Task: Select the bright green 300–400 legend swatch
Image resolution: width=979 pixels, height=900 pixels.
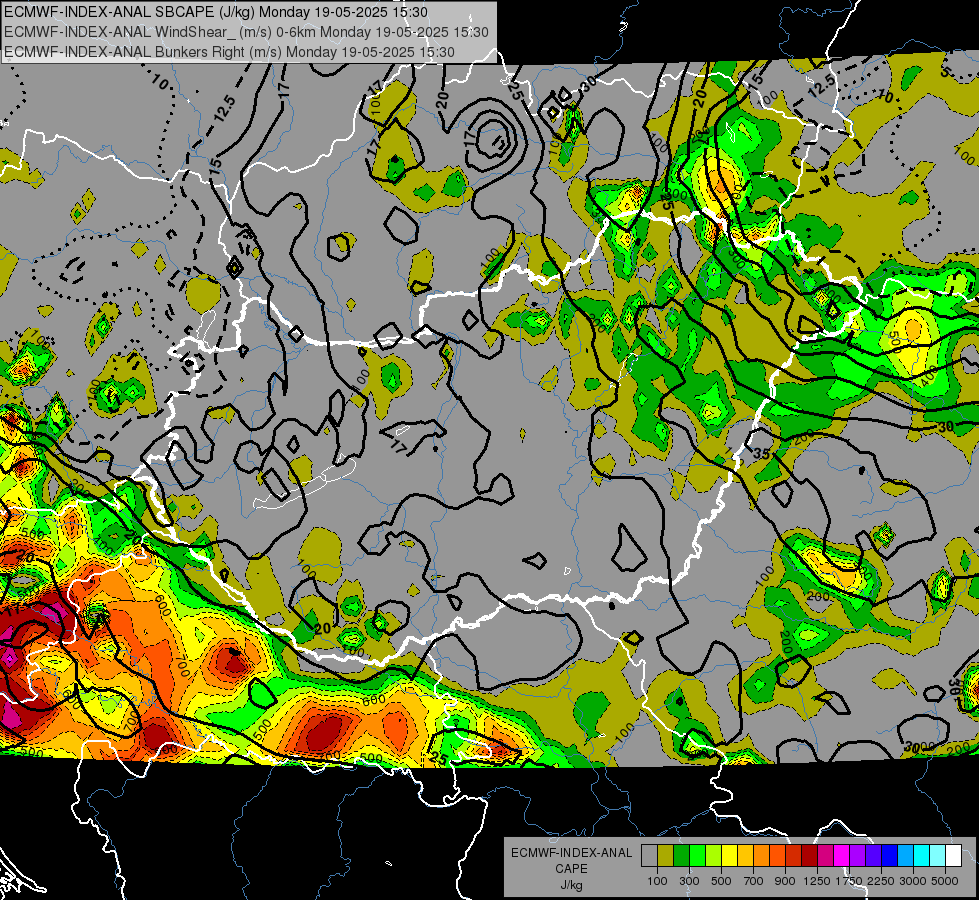Action: pyautogui.click(x=697, y=855)
